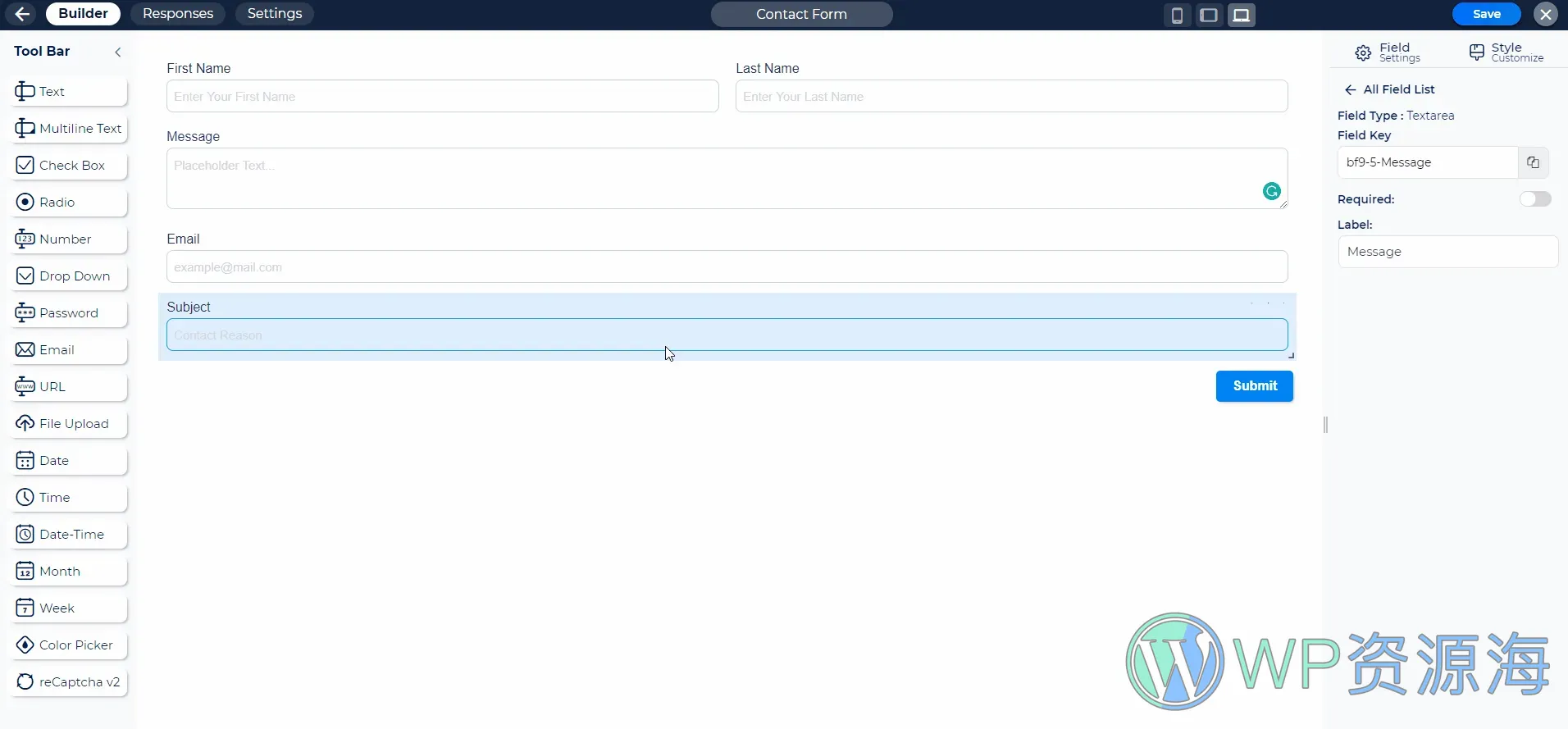Copy the field key to clipboard
1568x729 pixels.
pyautogui.click(x=1533, y=162)
